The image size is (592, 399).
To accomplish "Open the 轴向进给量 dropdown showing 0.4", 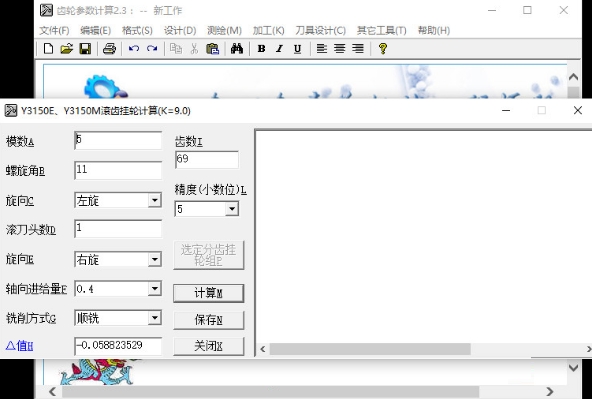I will tap(154, 289).
